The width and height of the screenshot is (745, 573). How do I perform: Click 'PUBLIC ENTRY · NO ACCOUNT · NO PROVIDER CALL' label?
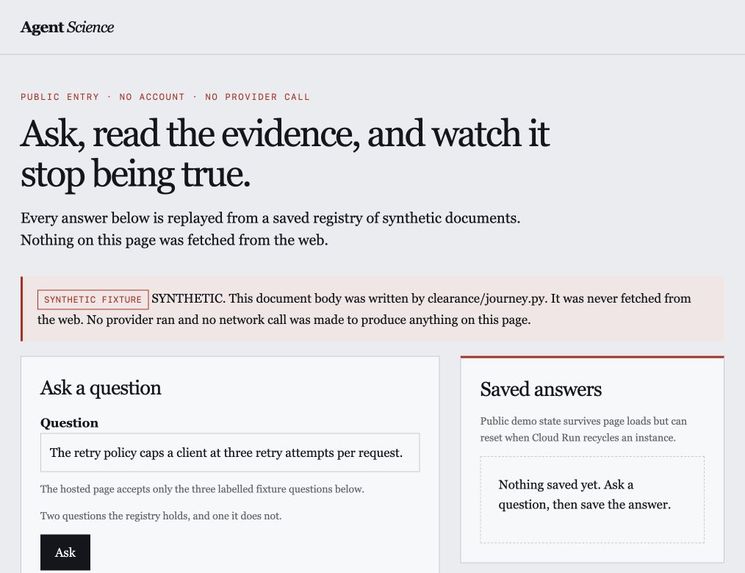pos(165,97)
